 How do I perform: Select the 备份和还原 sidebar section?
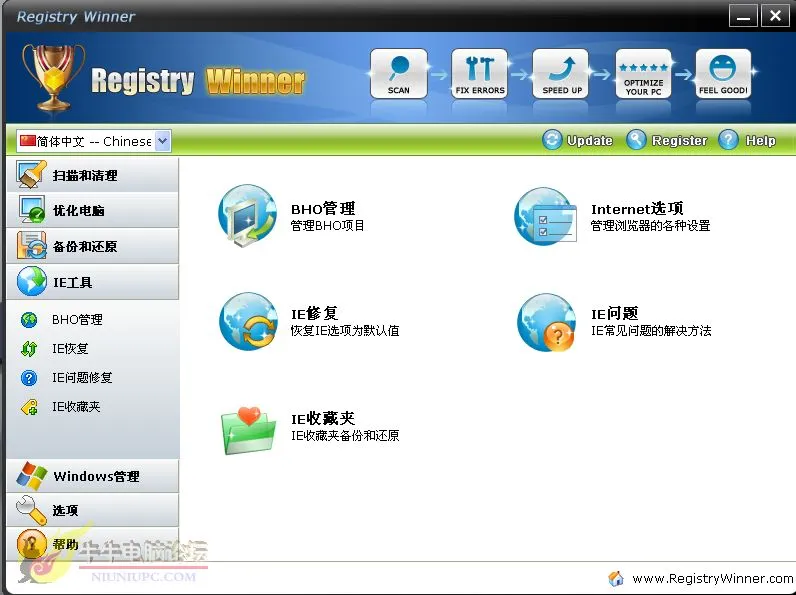[92, 246]
